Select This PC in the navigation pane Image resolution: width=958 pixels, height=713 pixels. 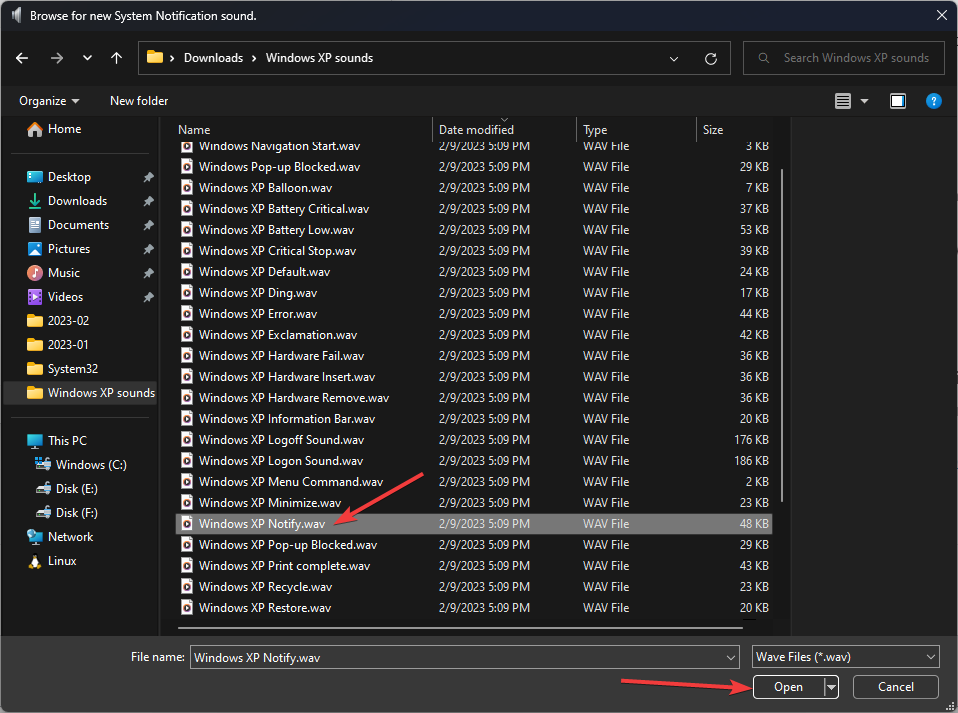(57, 441)
